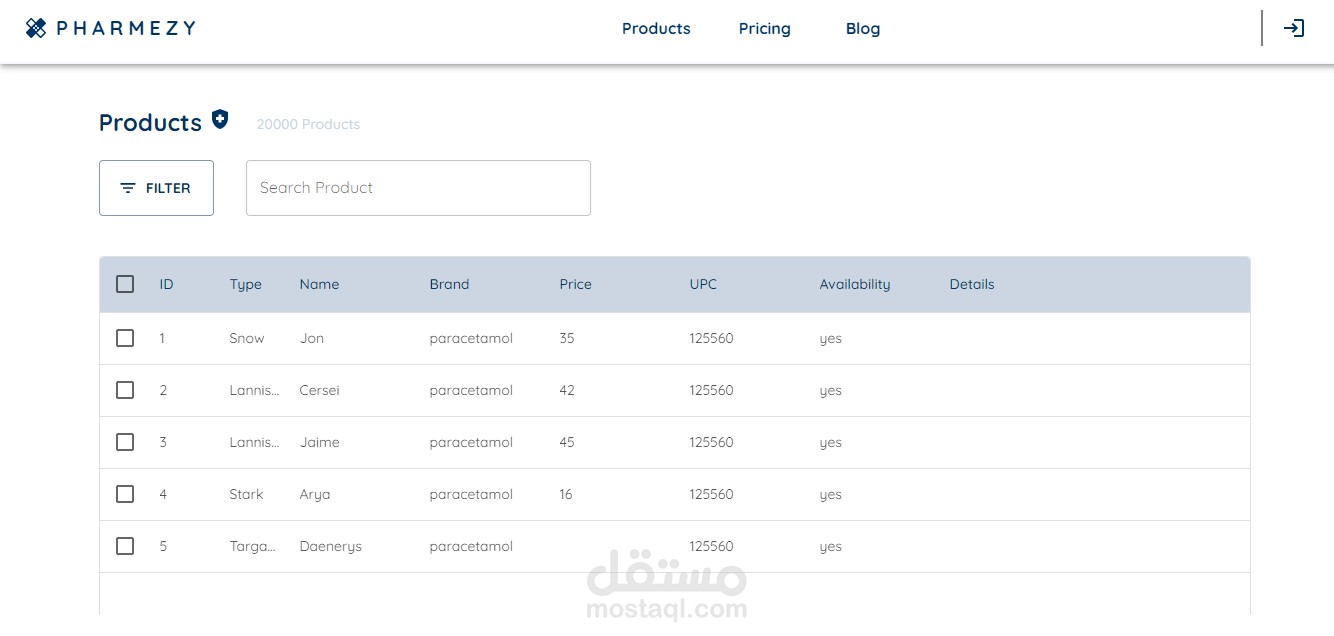Image resolution: width=1334 pixels, height=636 pixels.
Task: Open the FILTER button
Action: 156,188
